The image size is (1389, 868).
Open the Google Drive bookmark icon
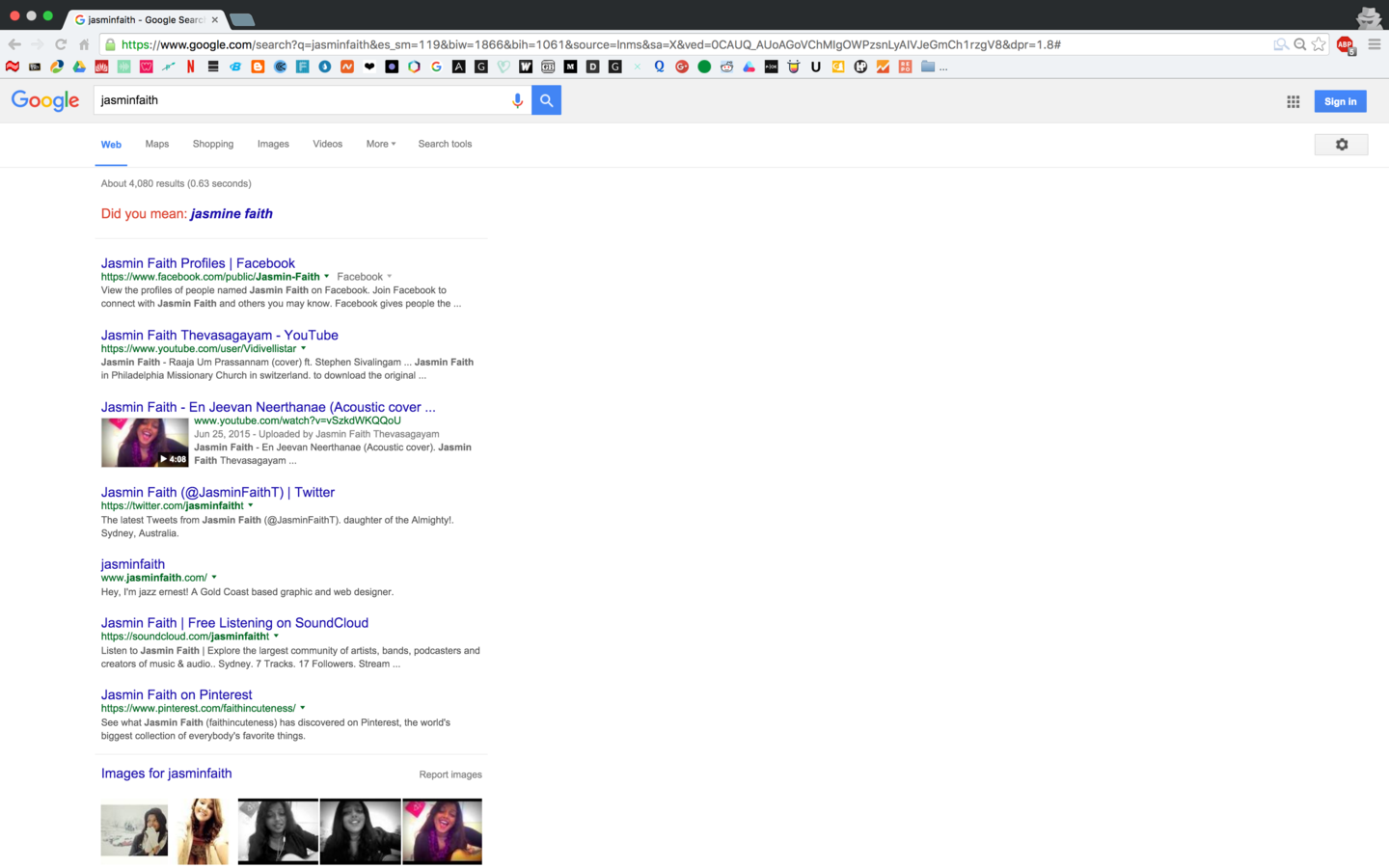tap(79, 67)
